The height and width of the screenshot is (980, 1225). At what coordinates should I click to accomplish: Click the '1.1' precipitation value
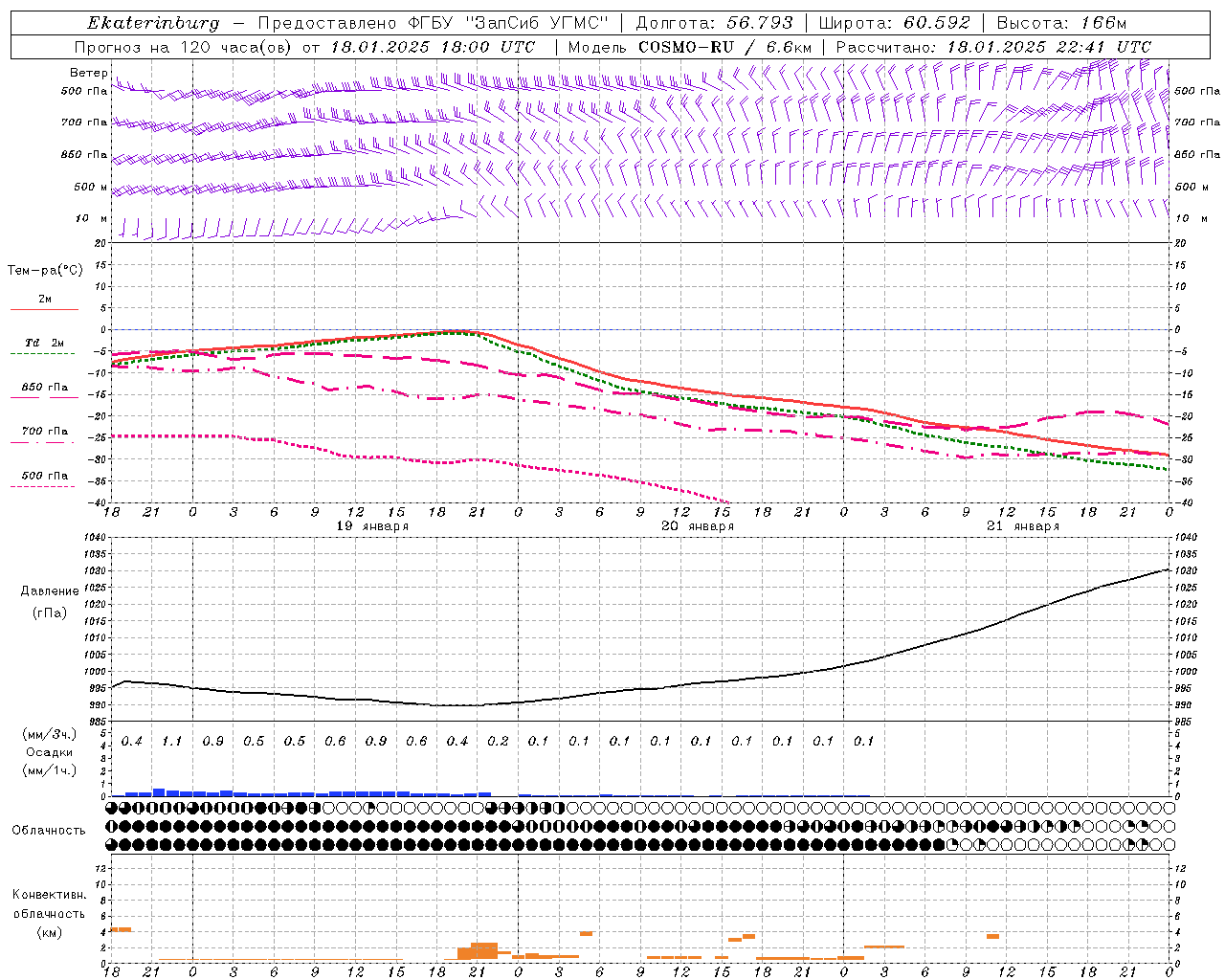pos(172,742)
